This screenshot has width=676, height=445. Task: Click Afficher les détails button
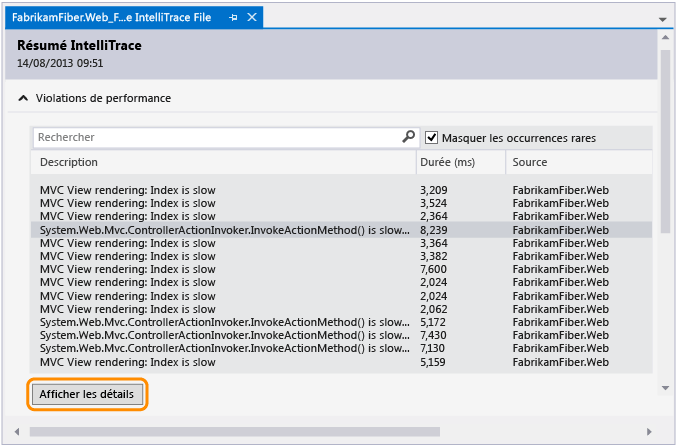coord(90,394)
